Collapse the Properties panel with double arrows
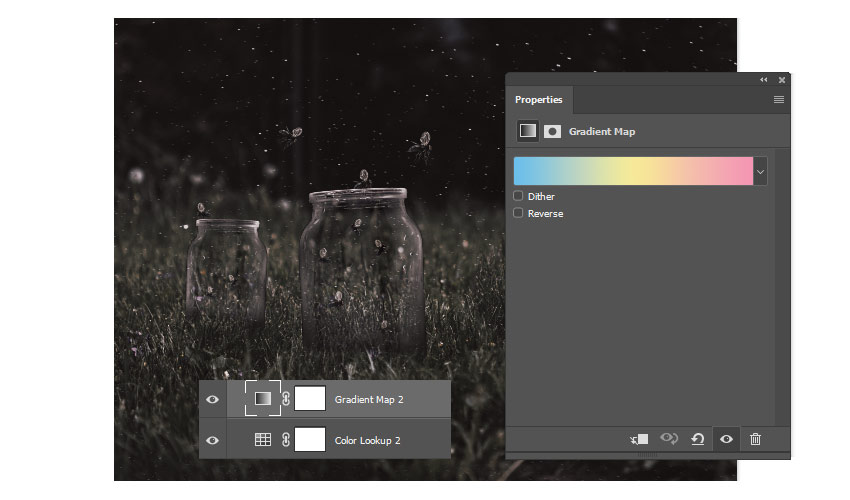The image size is (850, 500). [x=763, y=80]
